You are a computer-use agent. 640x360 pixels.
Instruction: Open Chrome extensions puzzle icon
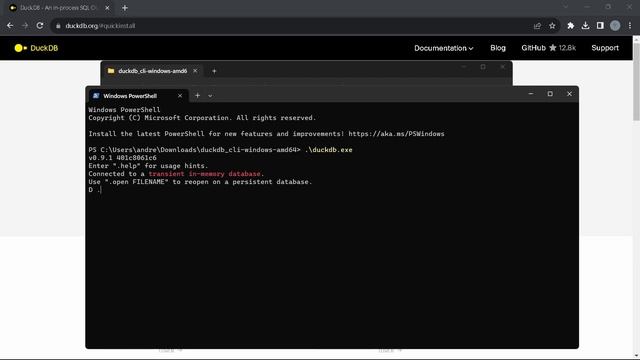571,26
